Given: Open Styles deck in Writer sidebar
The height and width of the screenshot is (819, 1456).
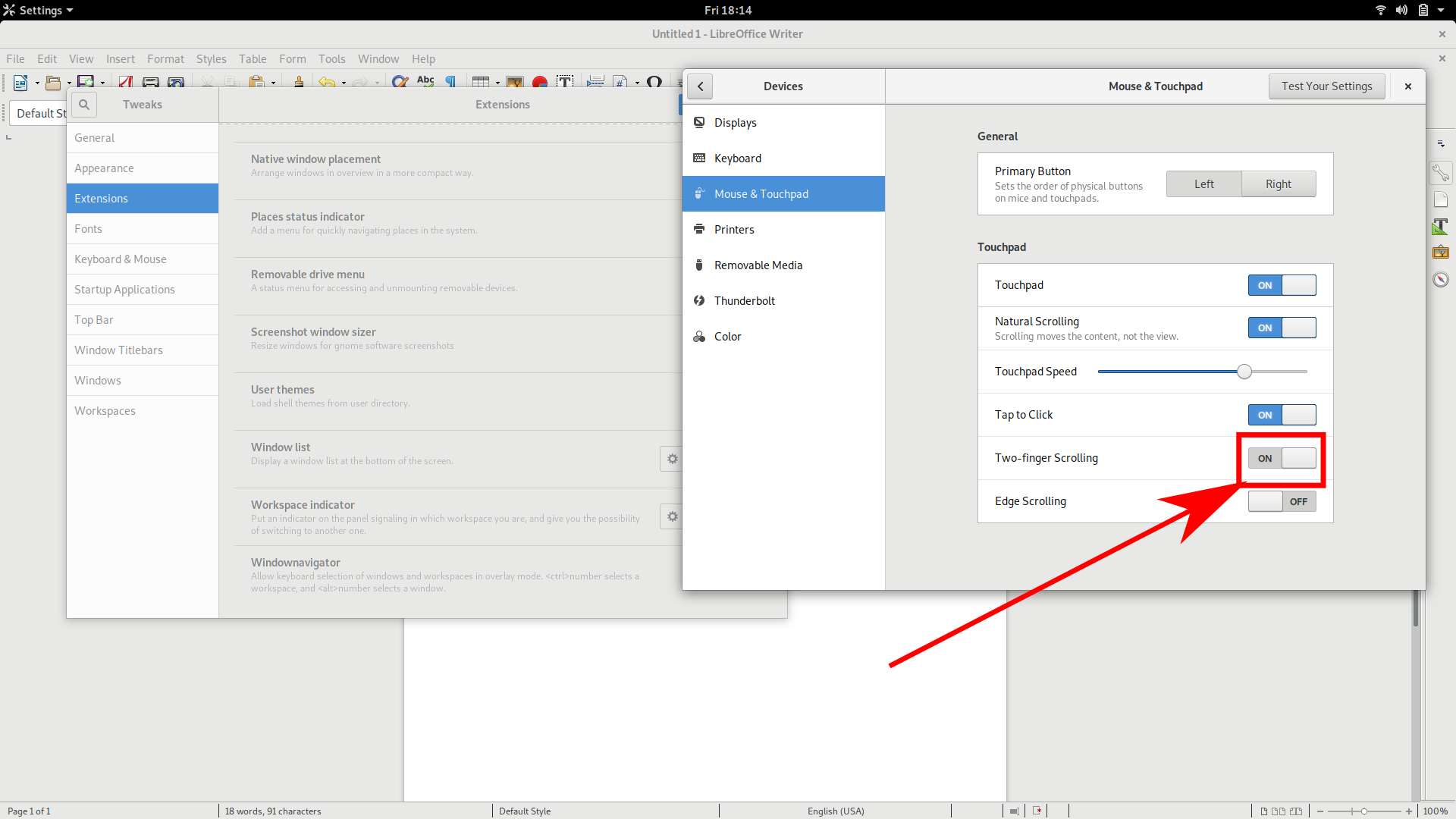Looking at the screenshot, I should point(1441,227).
